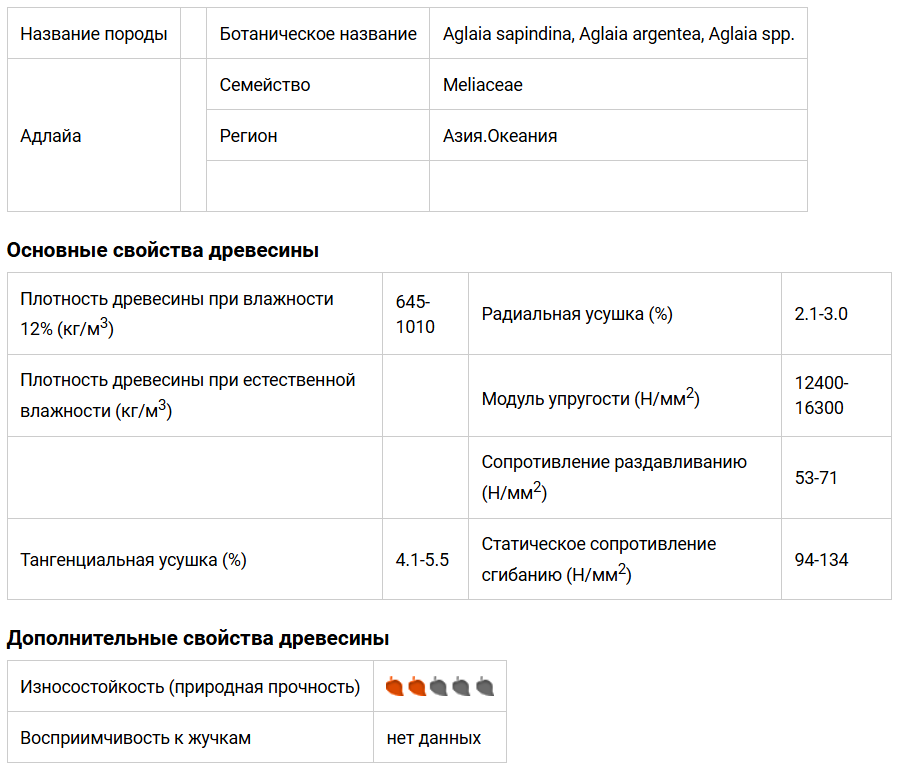The width and height of the screenshot is (901, 784).
Task: Click the 'Meliaceae' family value
Action: click(483, 85)
